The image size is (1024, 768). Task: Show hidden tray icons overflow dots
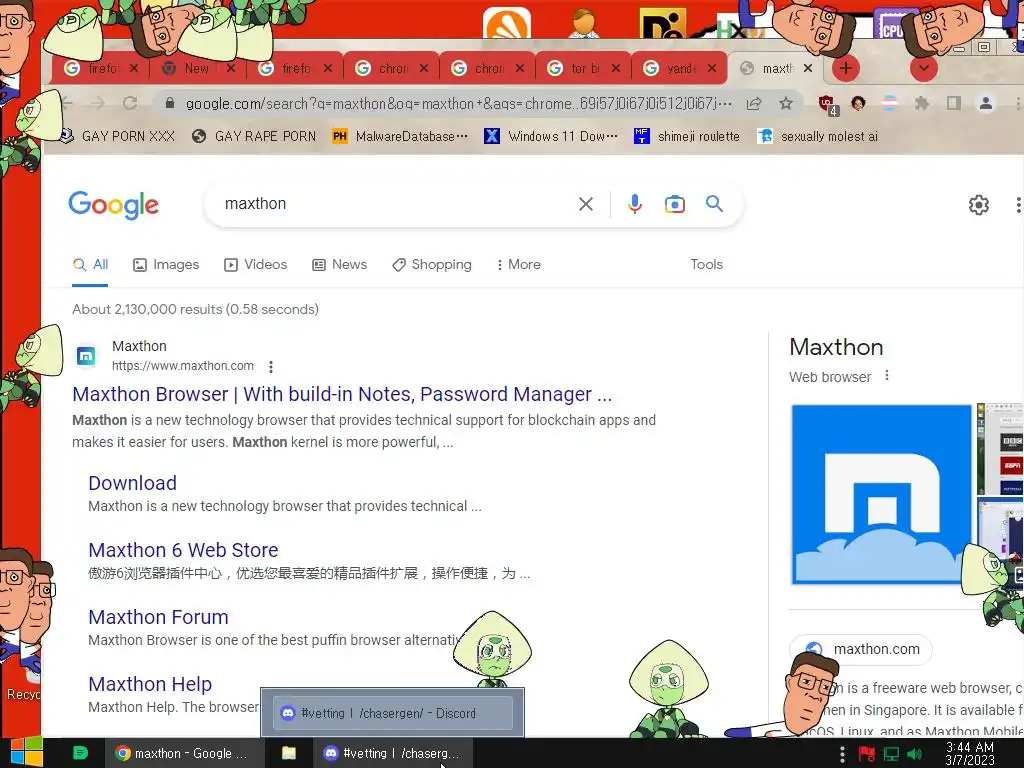tap(842, 754)
